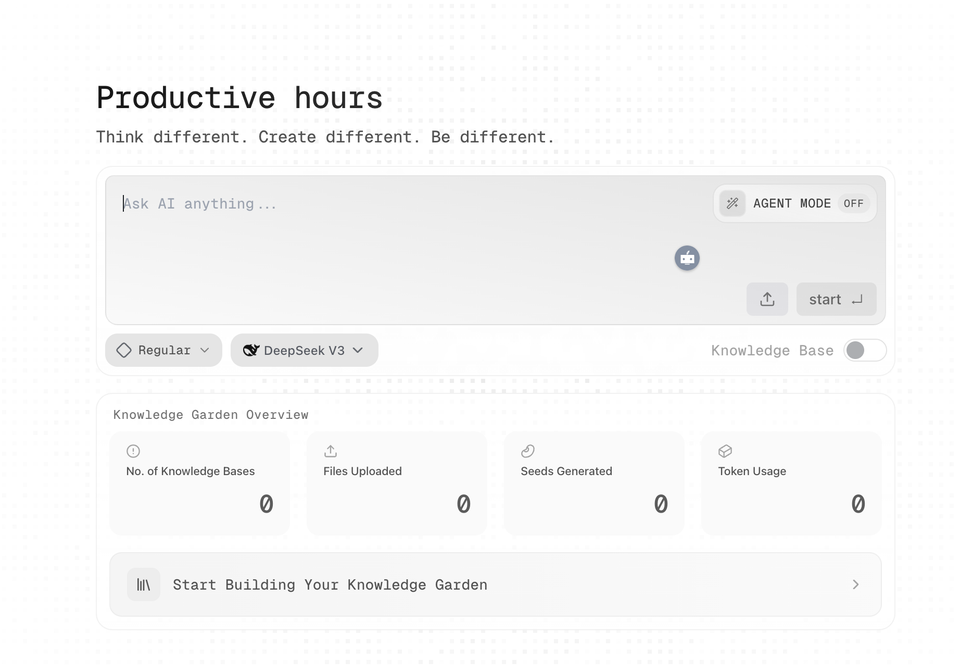The width and height of the screenshot is (960, 667).
Task: Open the Regular mode dropdown
Action: pos(164,350)
